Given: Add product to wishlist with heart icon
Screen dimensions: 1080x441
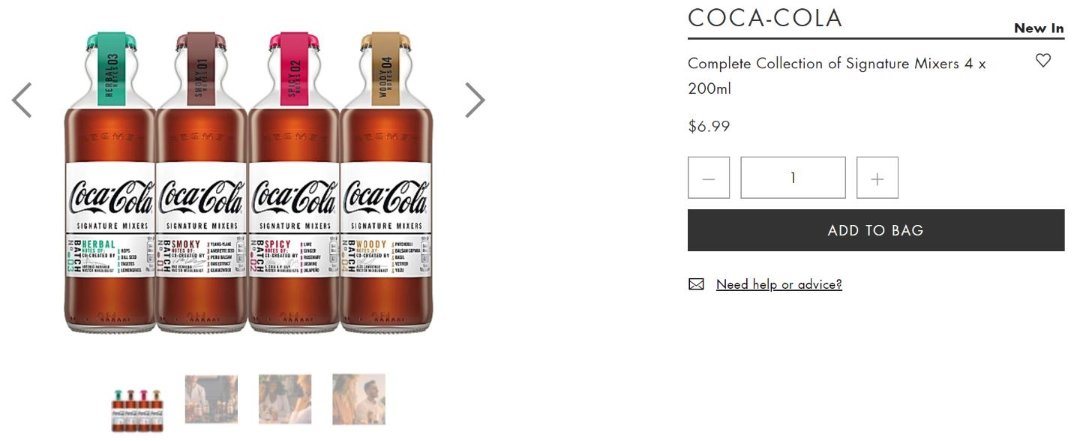Looking at the screenshot, I should pos(1043,61).
